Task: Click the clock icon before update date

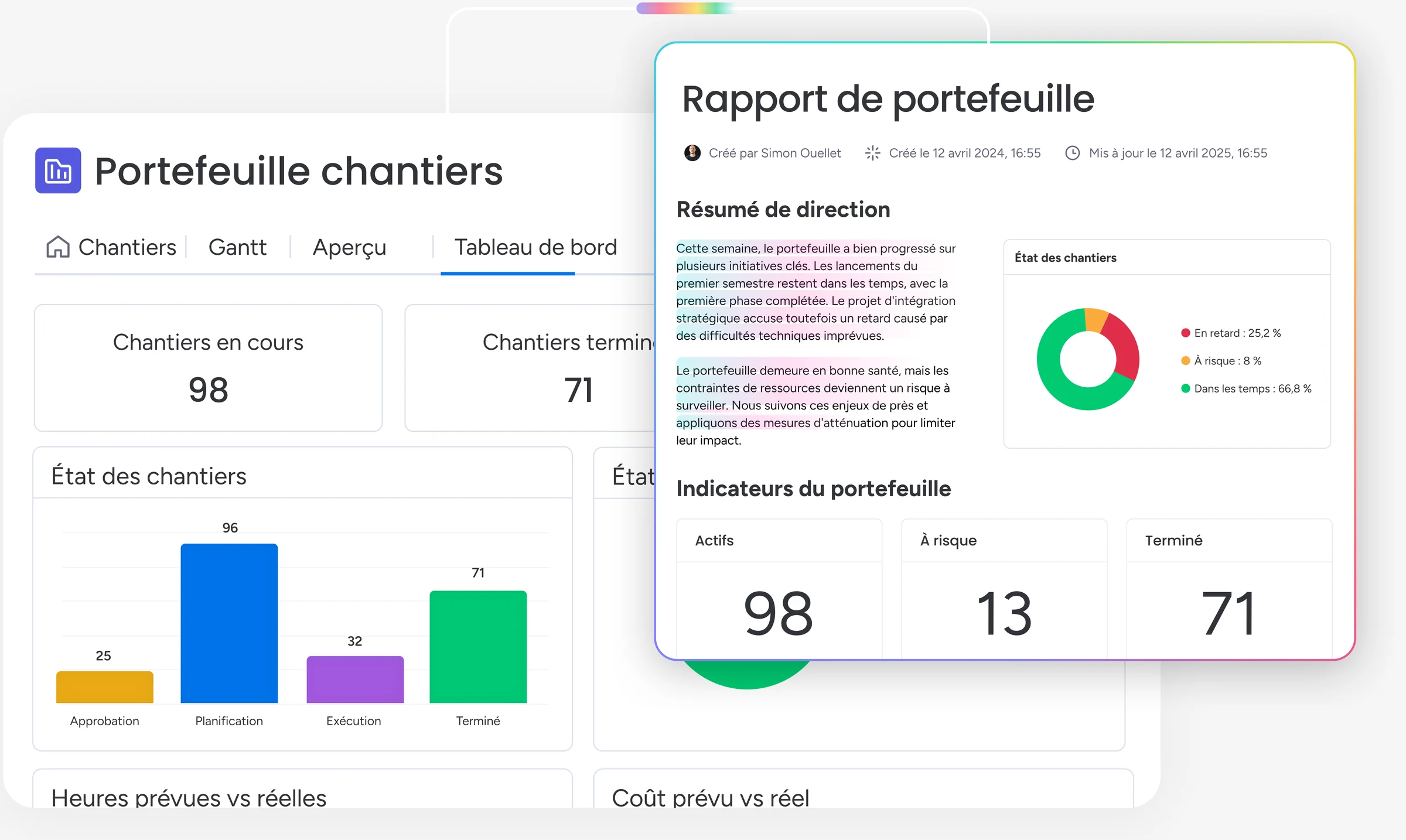Action: point(1072,153)
